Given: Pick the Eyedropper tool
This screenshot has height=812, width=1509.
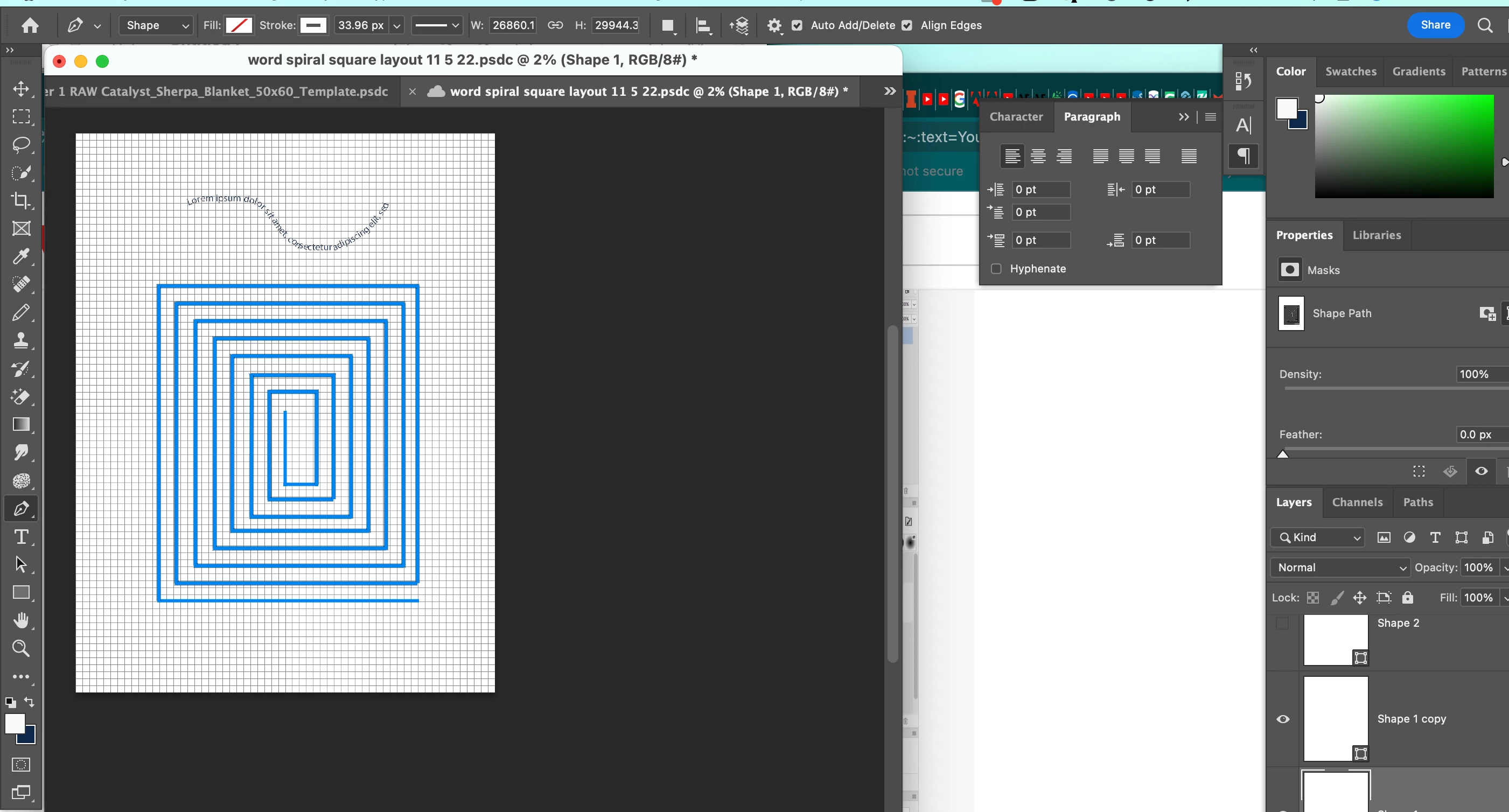Looking at the screenshot, I should 21,256.
